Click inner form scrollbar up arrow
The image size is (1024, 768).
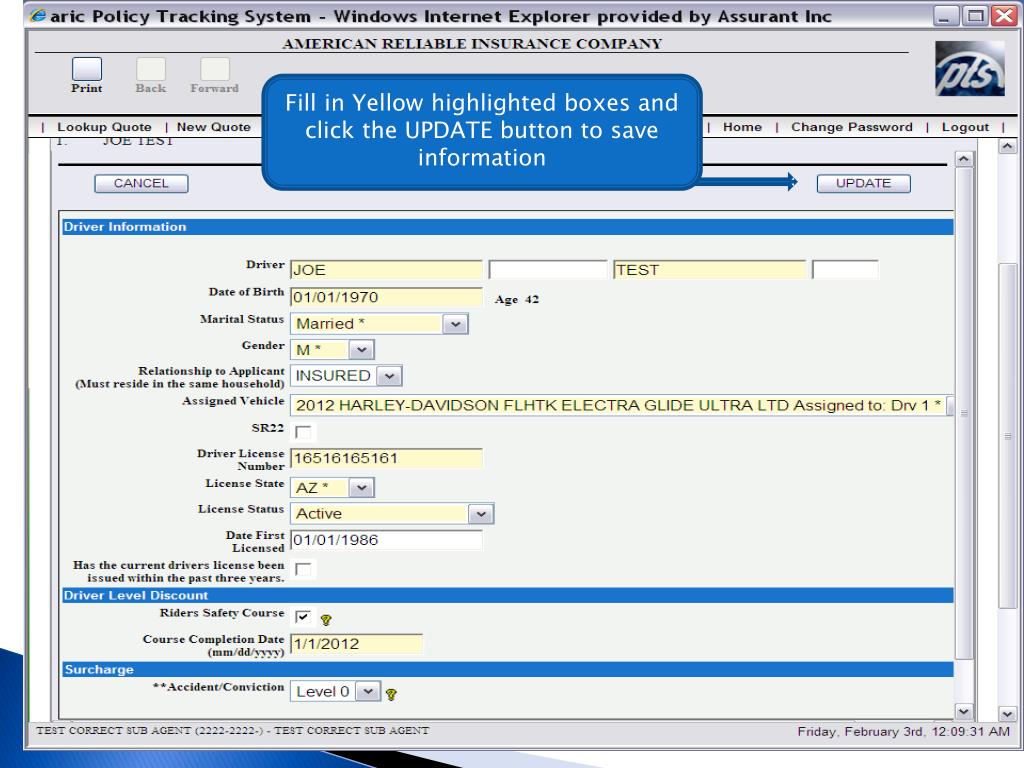[x=964, y=159]
